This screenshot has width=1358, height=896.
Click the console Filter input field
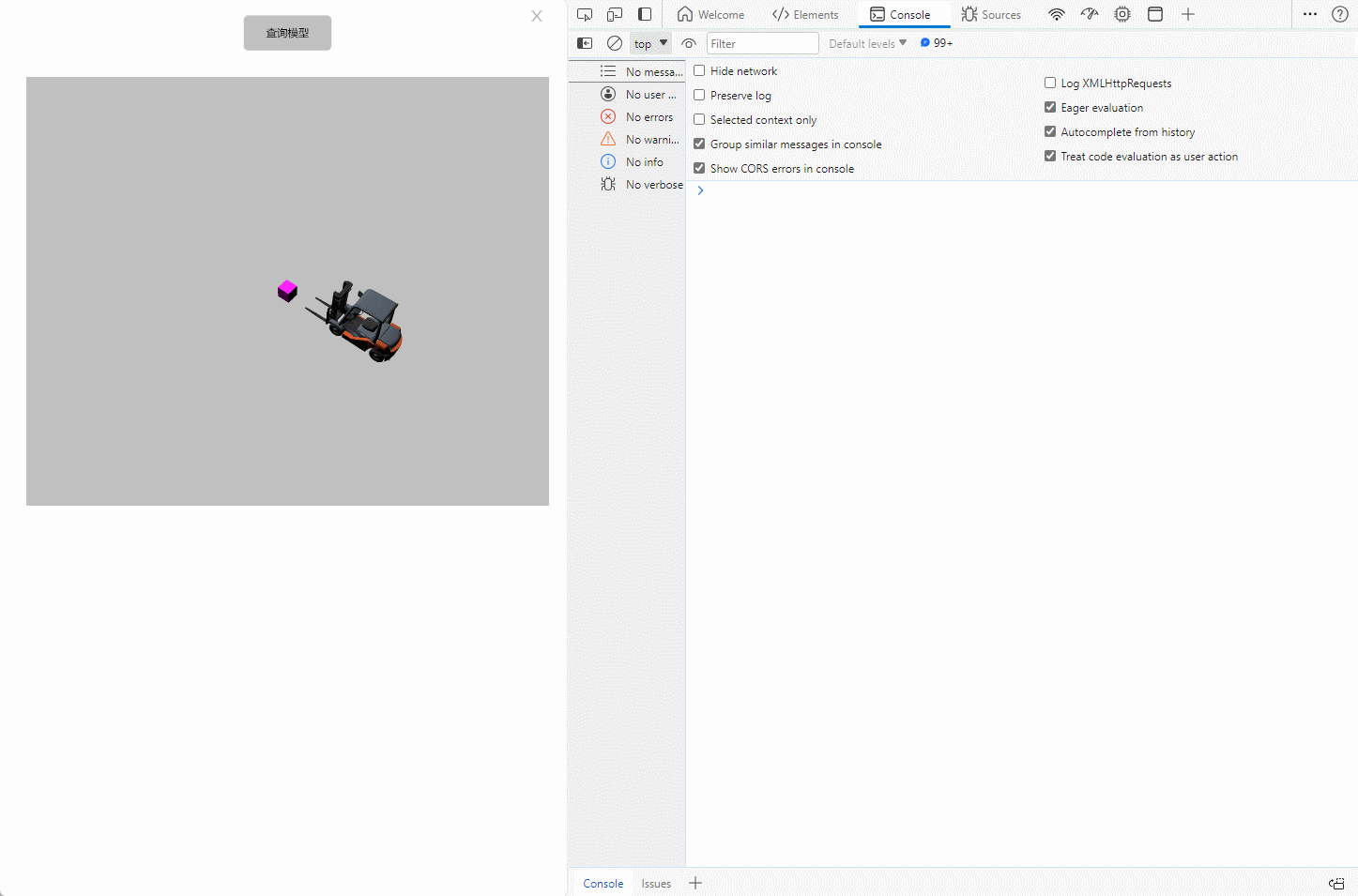click(762, 43)
